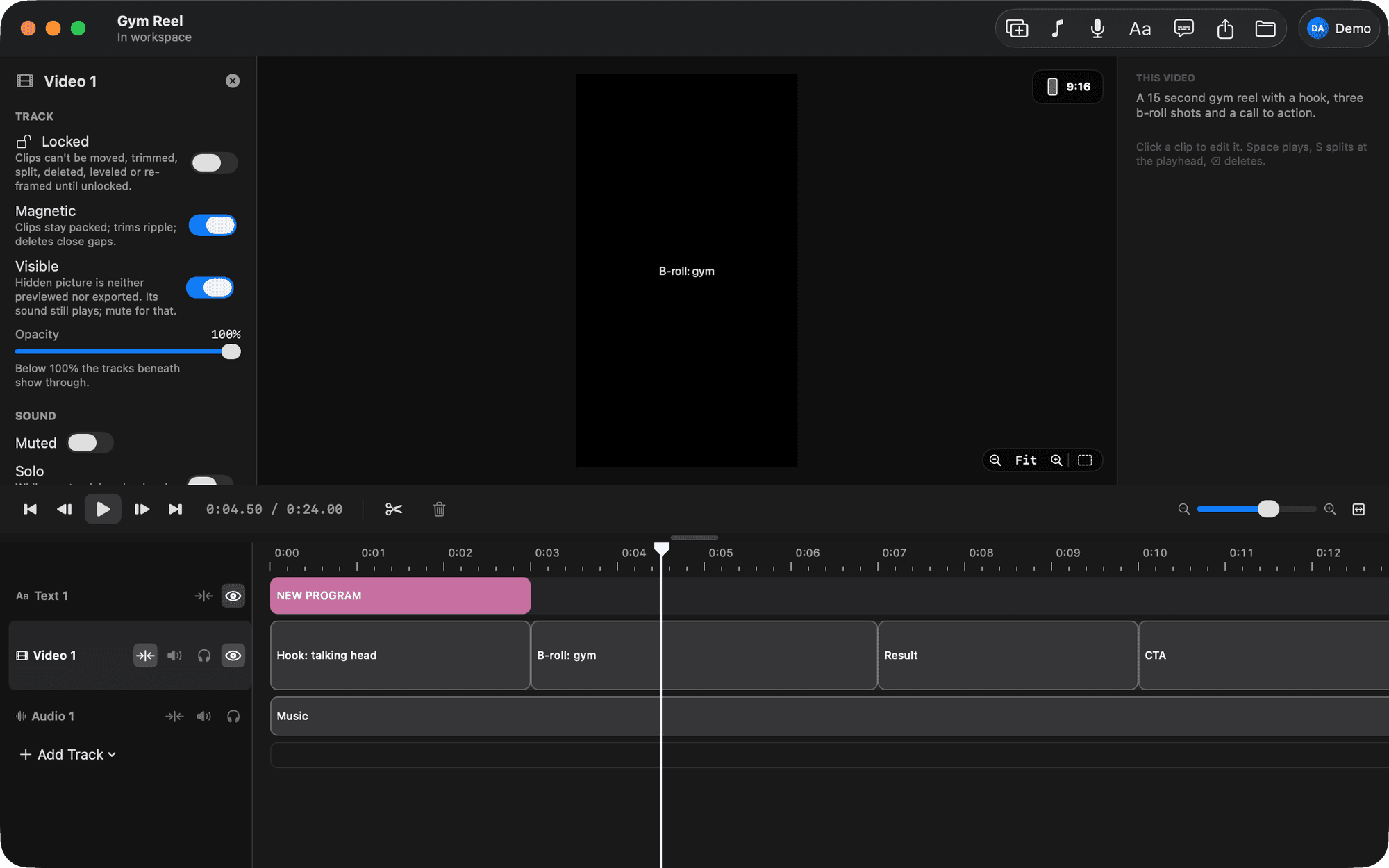Image resolution: width=1389 pixels, height=868 pixels.
Task: Zoom in the timeline magnifier
Action: coord(1330,509)
